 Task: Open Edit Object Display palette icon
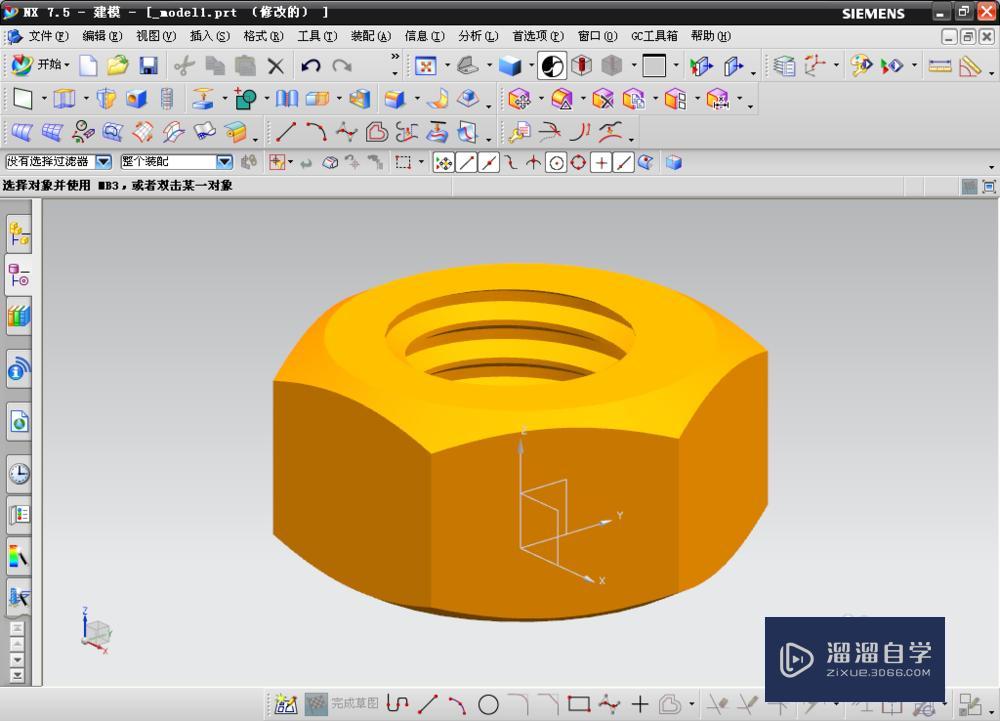tap(860, 66)
